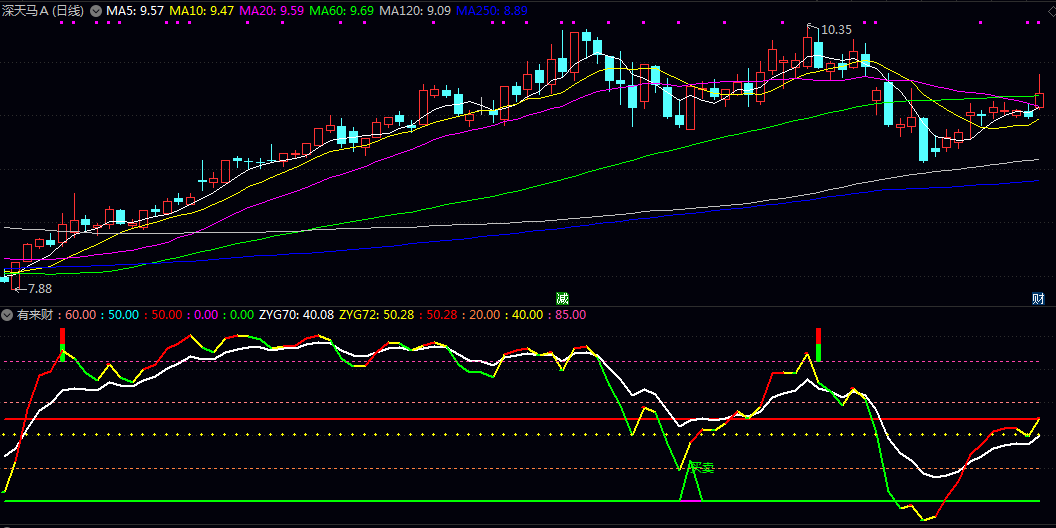This screenshot has height=528, width=1056.
Task: Click the blue MA250: 8.89 label
Action: coord(492,11)
